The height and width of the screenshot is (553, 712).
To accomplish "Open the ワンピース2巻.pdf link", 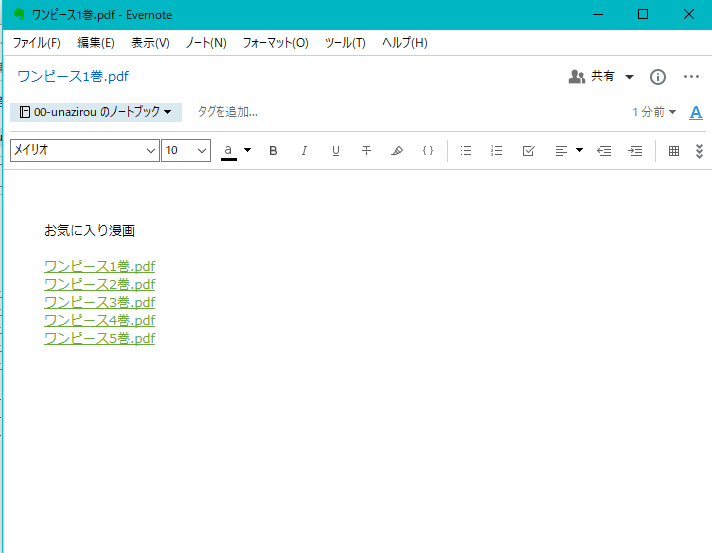I will point(99,284).
